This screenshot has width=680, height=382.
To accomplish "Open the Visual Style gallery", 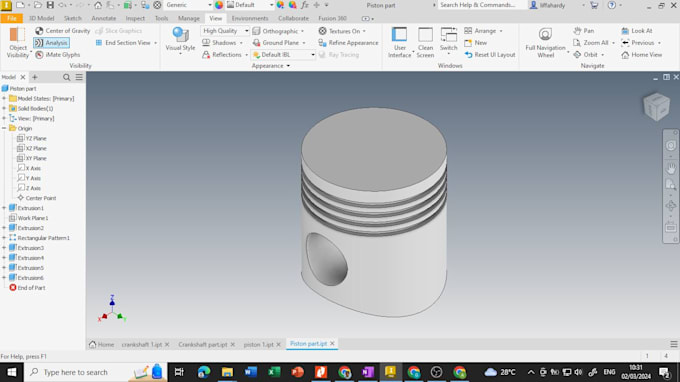I will 180,41.
